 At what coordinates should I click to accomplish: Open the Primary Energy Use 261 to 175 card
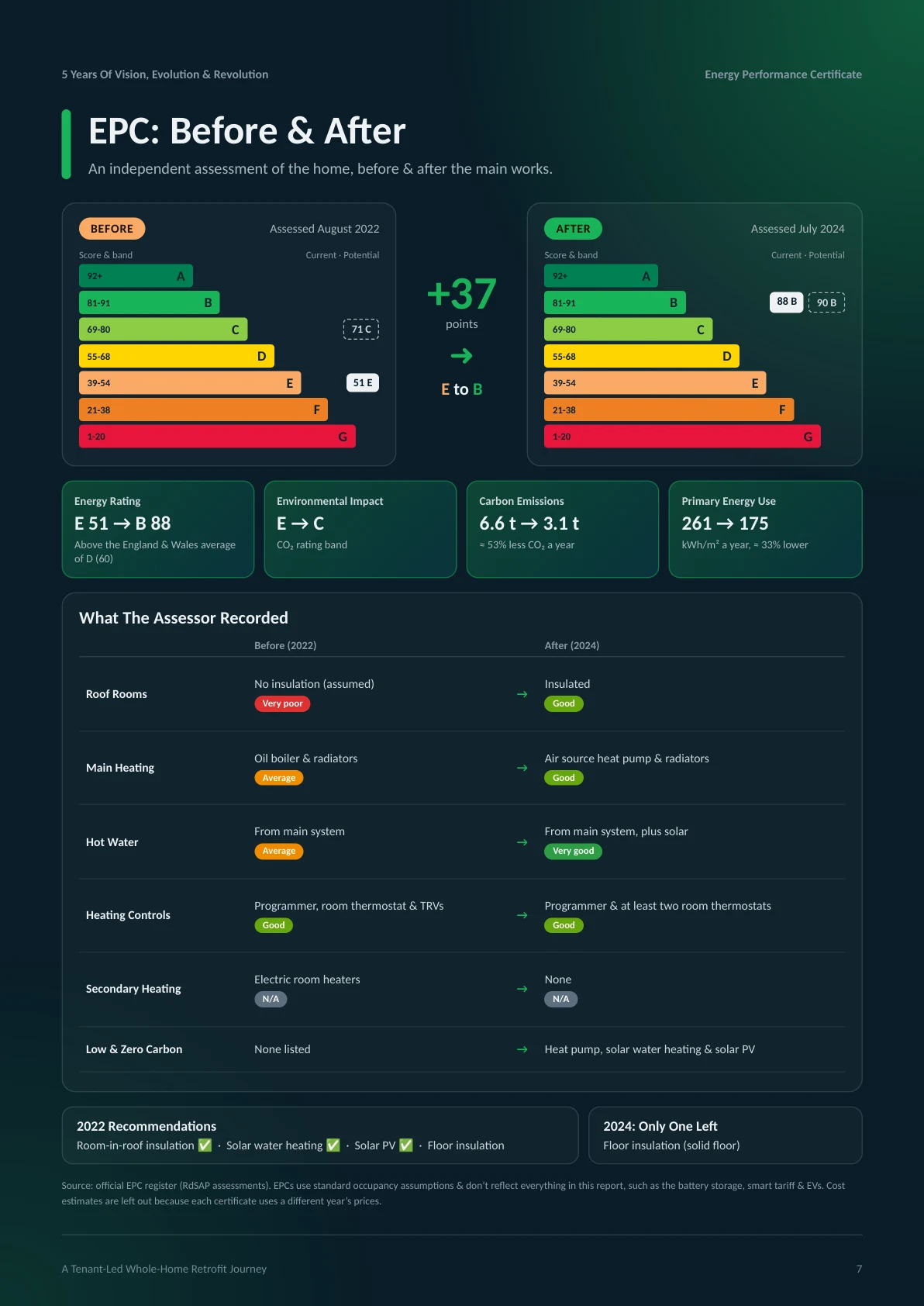(x=766, y=529)
